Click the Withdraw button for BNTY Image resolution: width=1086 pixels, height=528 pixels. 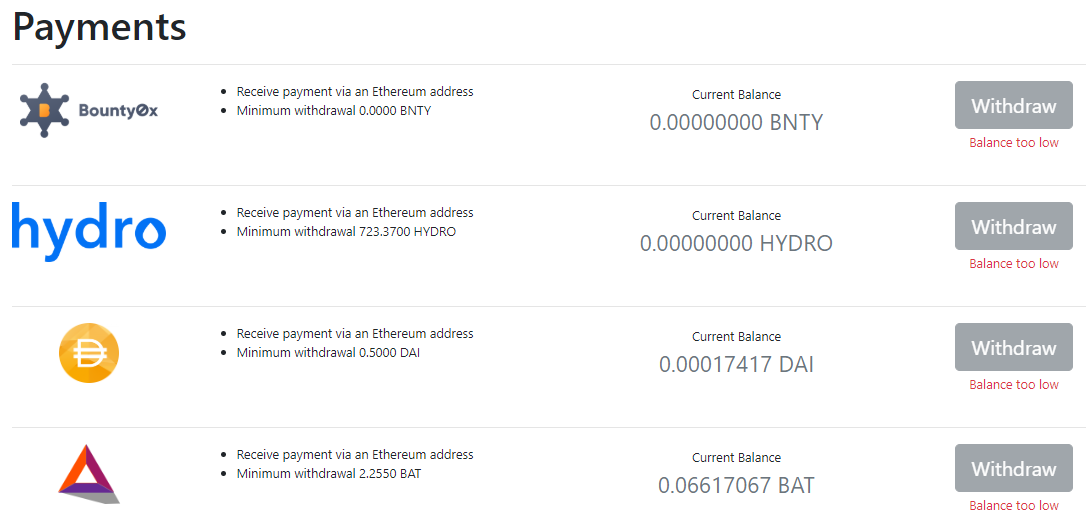(x=1013, y=105)
